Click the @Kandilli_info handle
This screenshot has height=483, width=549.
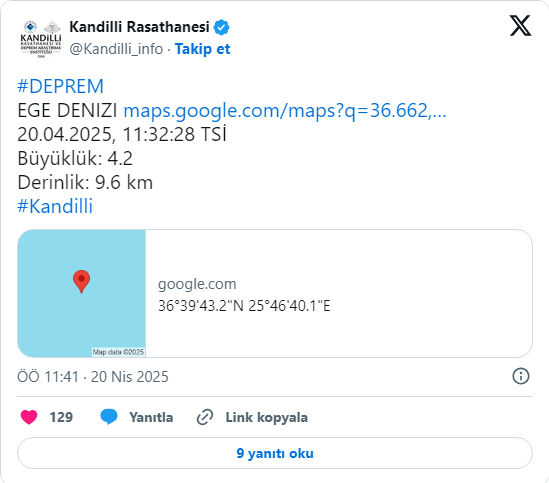116,49
